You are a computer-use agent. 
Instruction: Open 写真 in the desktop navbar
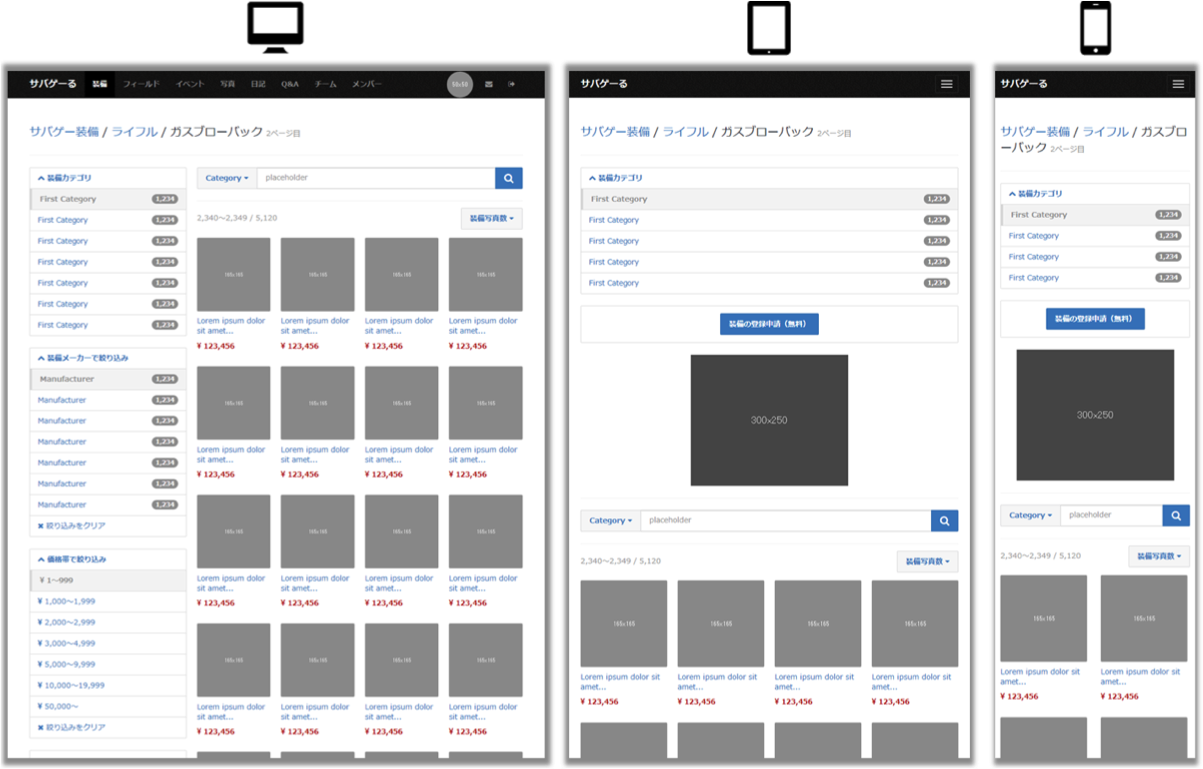[228, 85]
